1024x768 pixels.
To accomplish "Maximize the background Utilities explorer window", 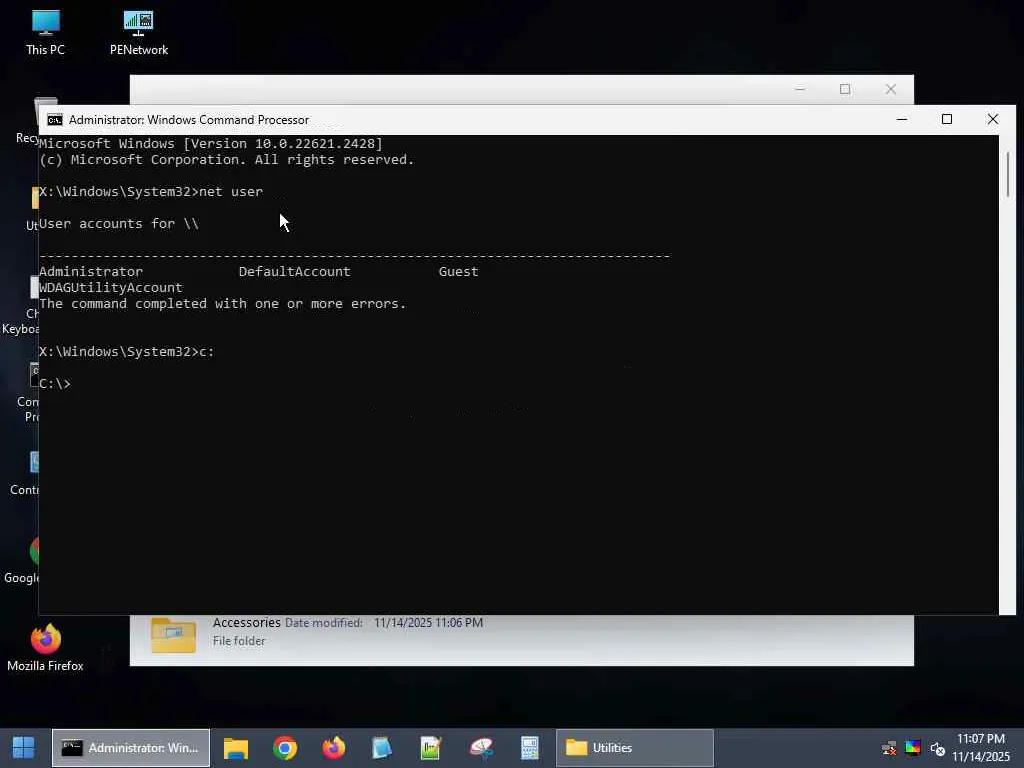I will [845, 89].
